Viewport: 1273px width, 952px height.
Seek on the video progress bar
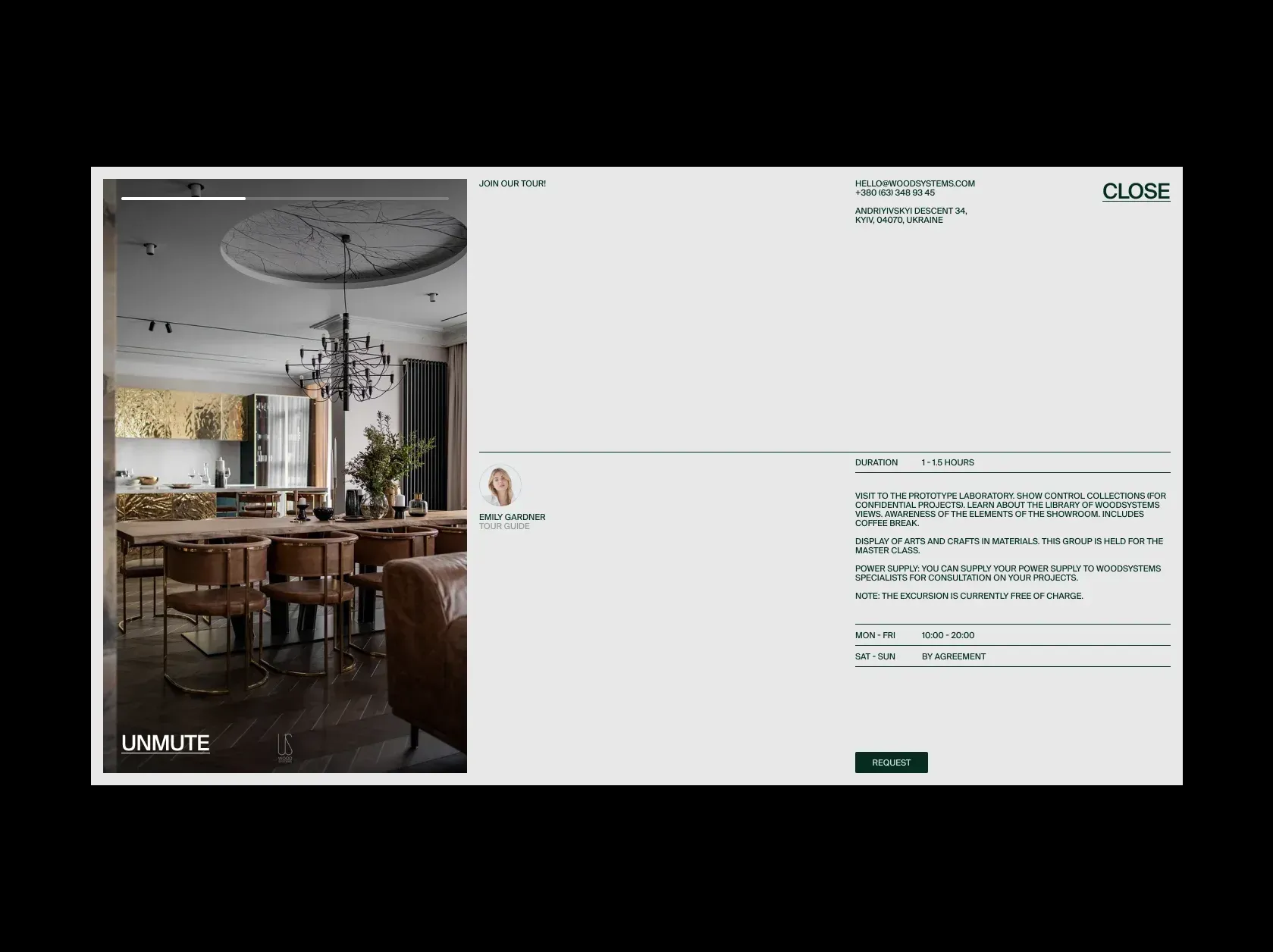tap(284, 199)
